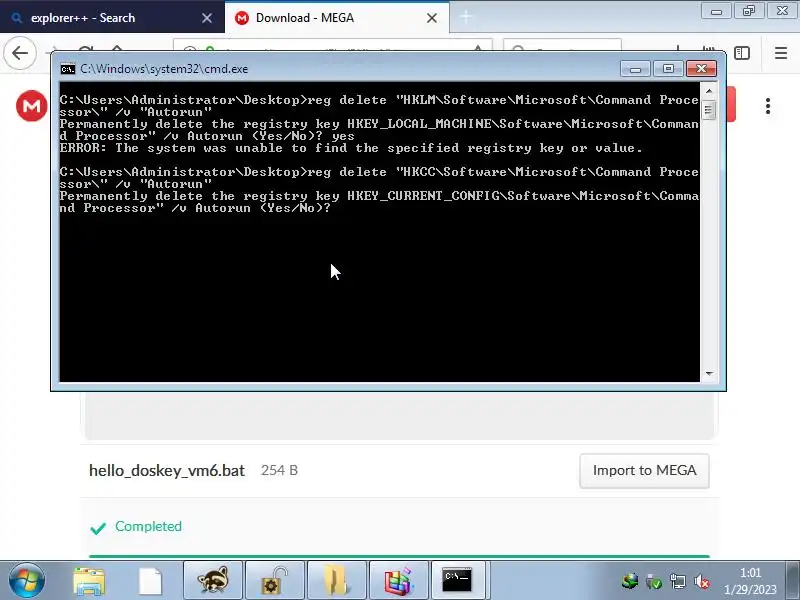
Task: Open the globe tray icon
Action: [x=630, y=582]
